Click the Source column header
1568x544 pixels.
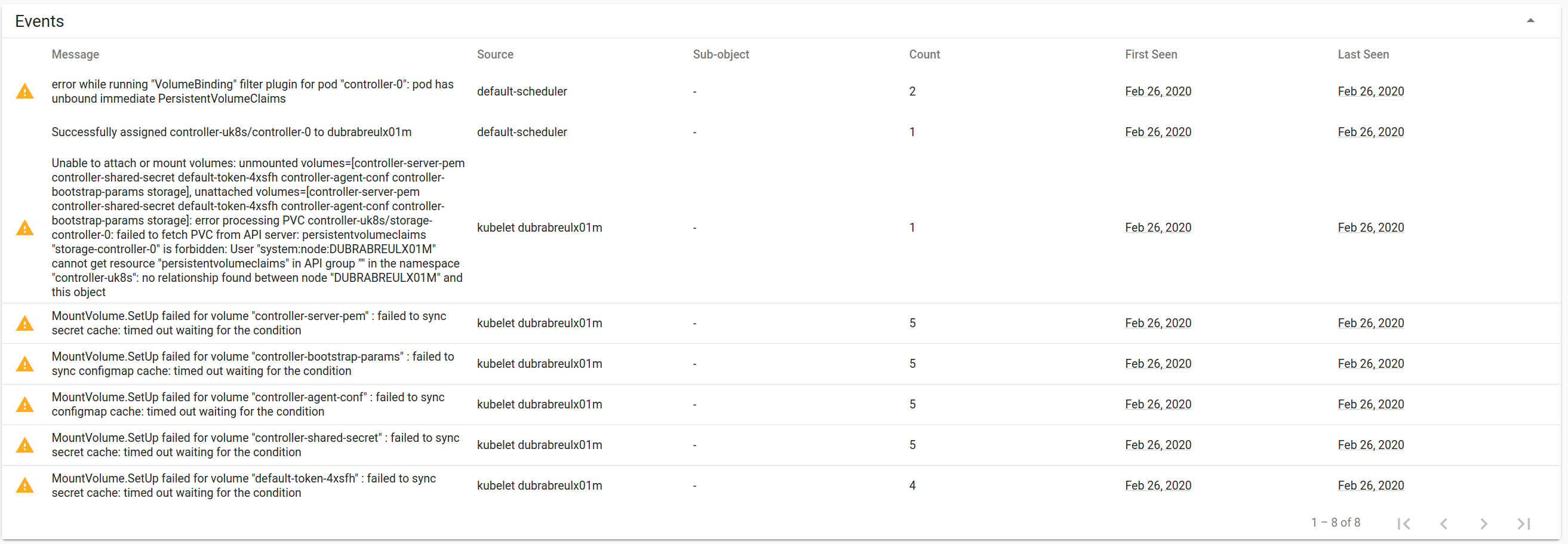pos(495,54)
